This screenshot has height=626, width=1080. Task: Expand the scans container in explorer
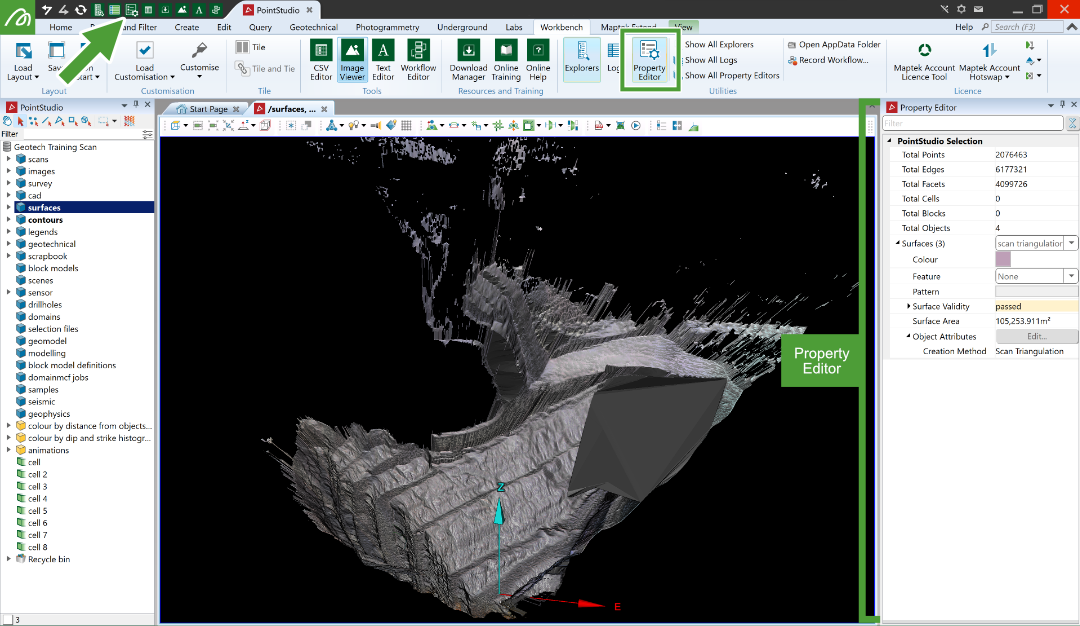[9, 159]
